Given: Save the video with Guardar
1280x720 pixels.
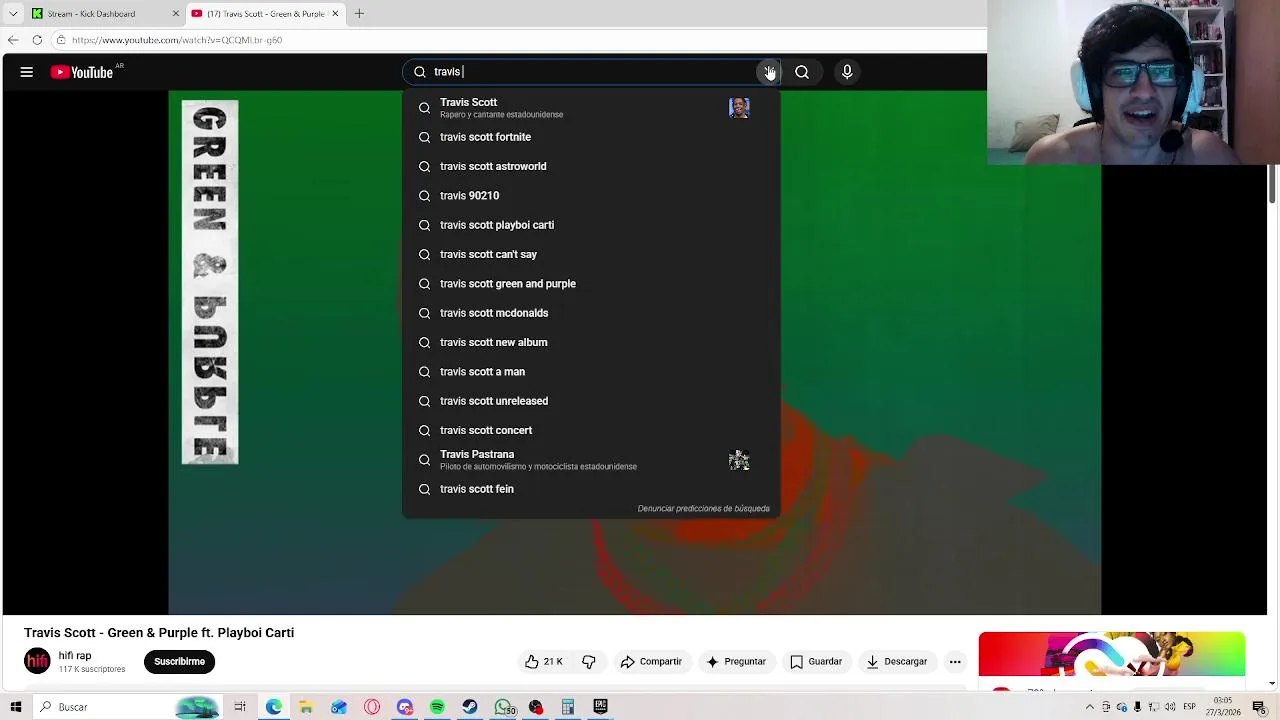Looking at the screenshot, I should click(x=816, y=661).
